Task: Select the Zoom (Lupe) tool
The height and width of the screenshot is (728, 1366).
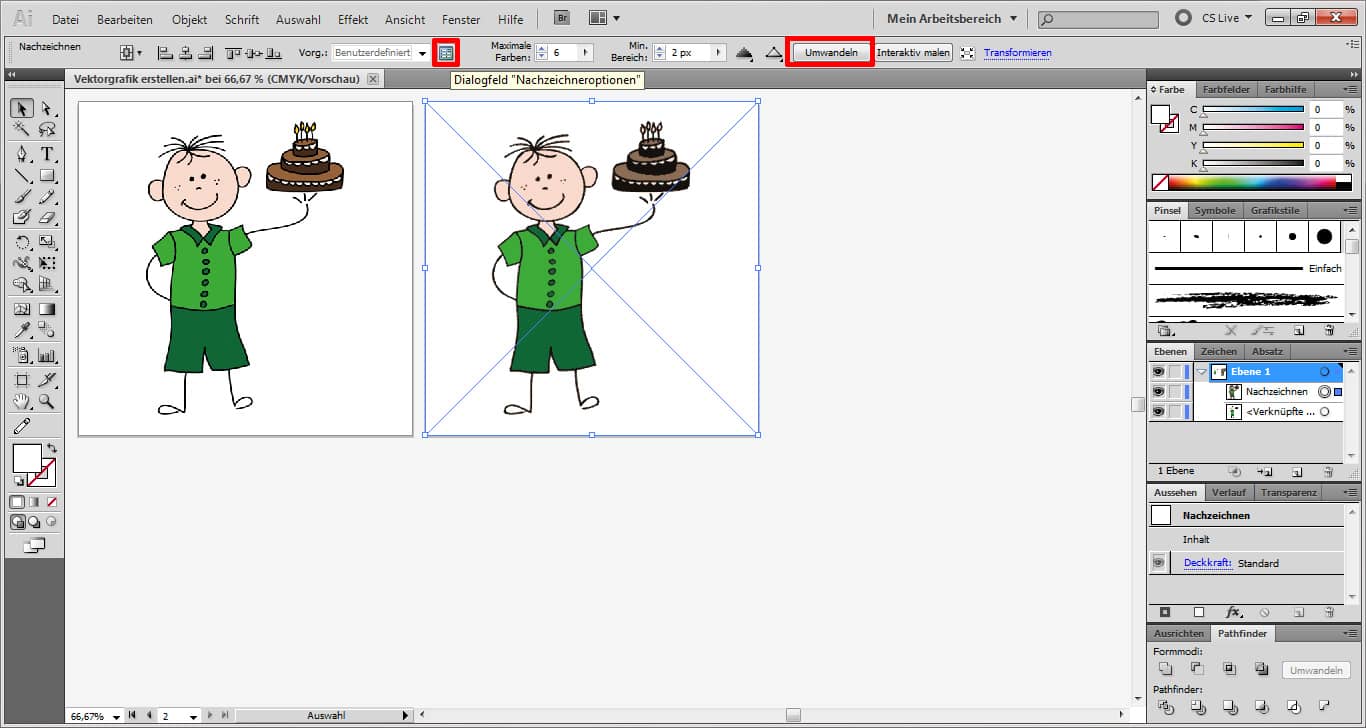Action: (x=44, y=403)
